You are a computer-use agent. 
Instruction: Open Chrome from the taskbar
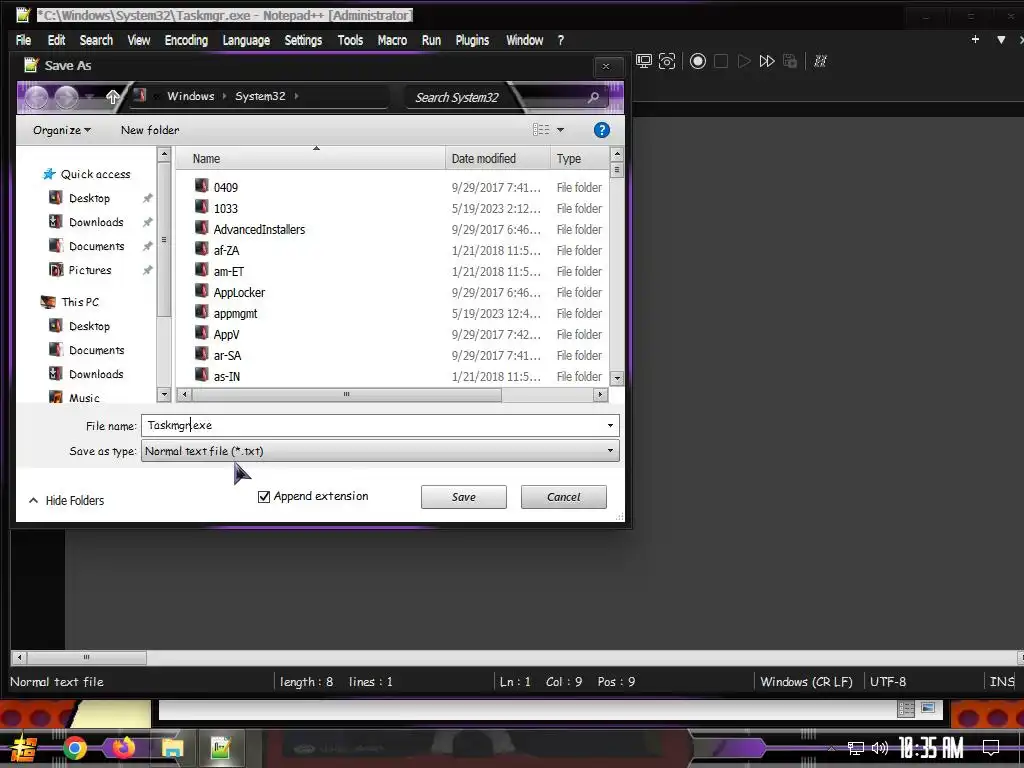click(x=74, y=748)
